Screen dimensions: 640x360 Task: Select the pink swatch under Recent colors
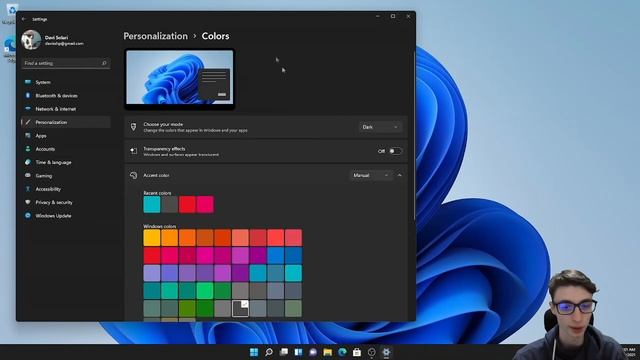click(x=205, y=204)
